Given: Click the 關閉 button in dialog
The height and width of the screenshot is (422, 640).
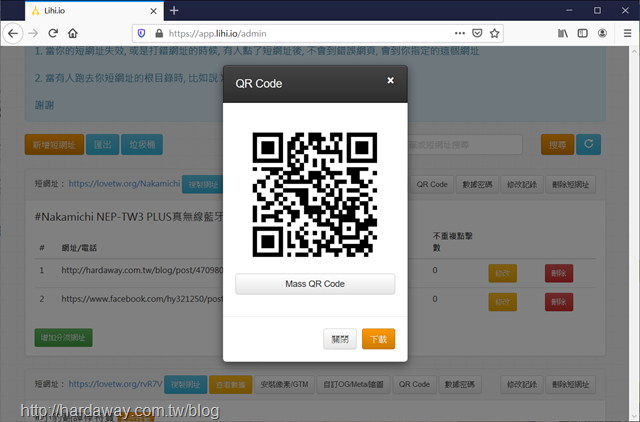Looking at the screenshot, I should pos(340,339).
